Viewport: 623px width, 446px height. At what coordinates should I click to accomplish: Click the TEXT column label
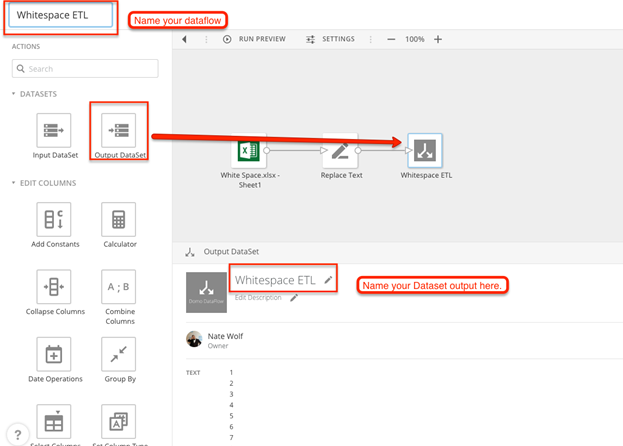click(193, 373)
